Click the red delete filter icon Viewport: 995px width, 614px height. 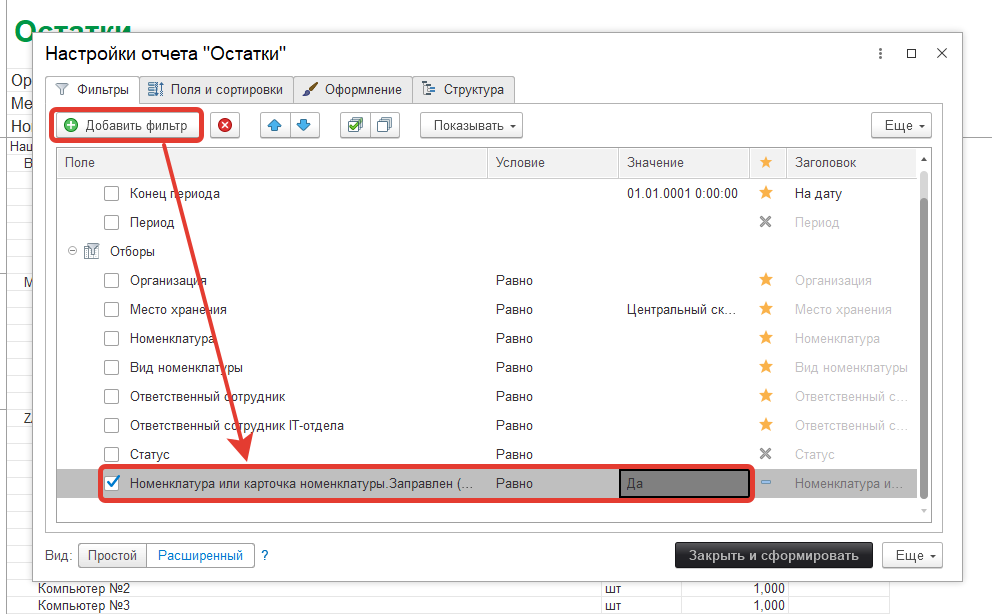pos(225,125)
